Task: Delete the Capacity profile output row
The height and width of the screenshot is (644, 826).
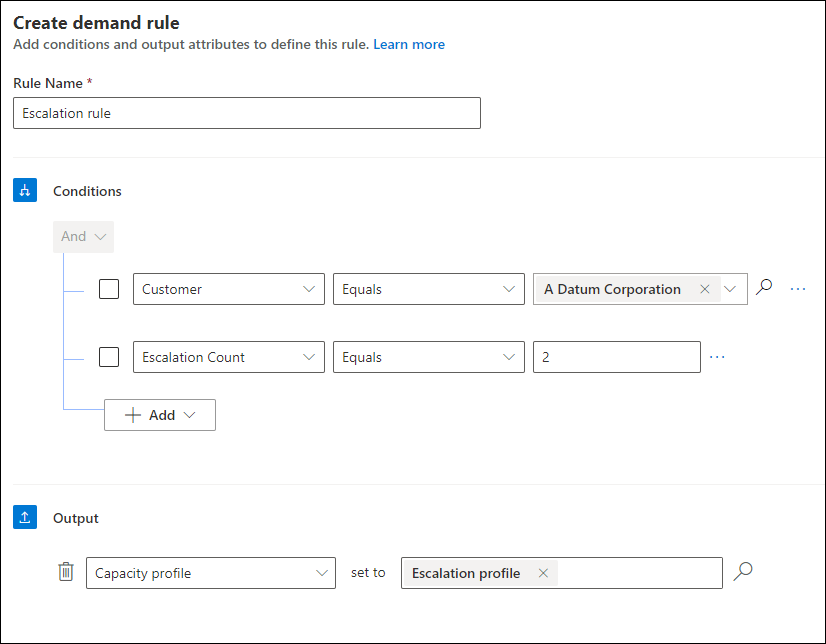Action: pos(66,572)
